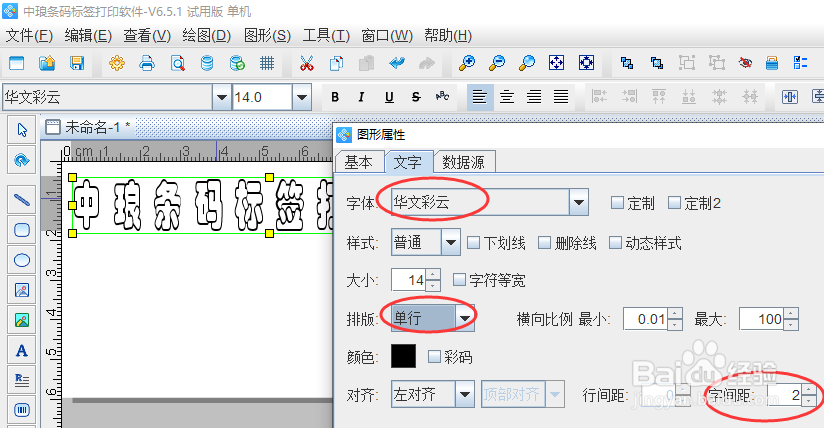The height and width of the screenshot is (428, 824).
Task: Apply italic formatting with I button
Action: coord(361,97)
